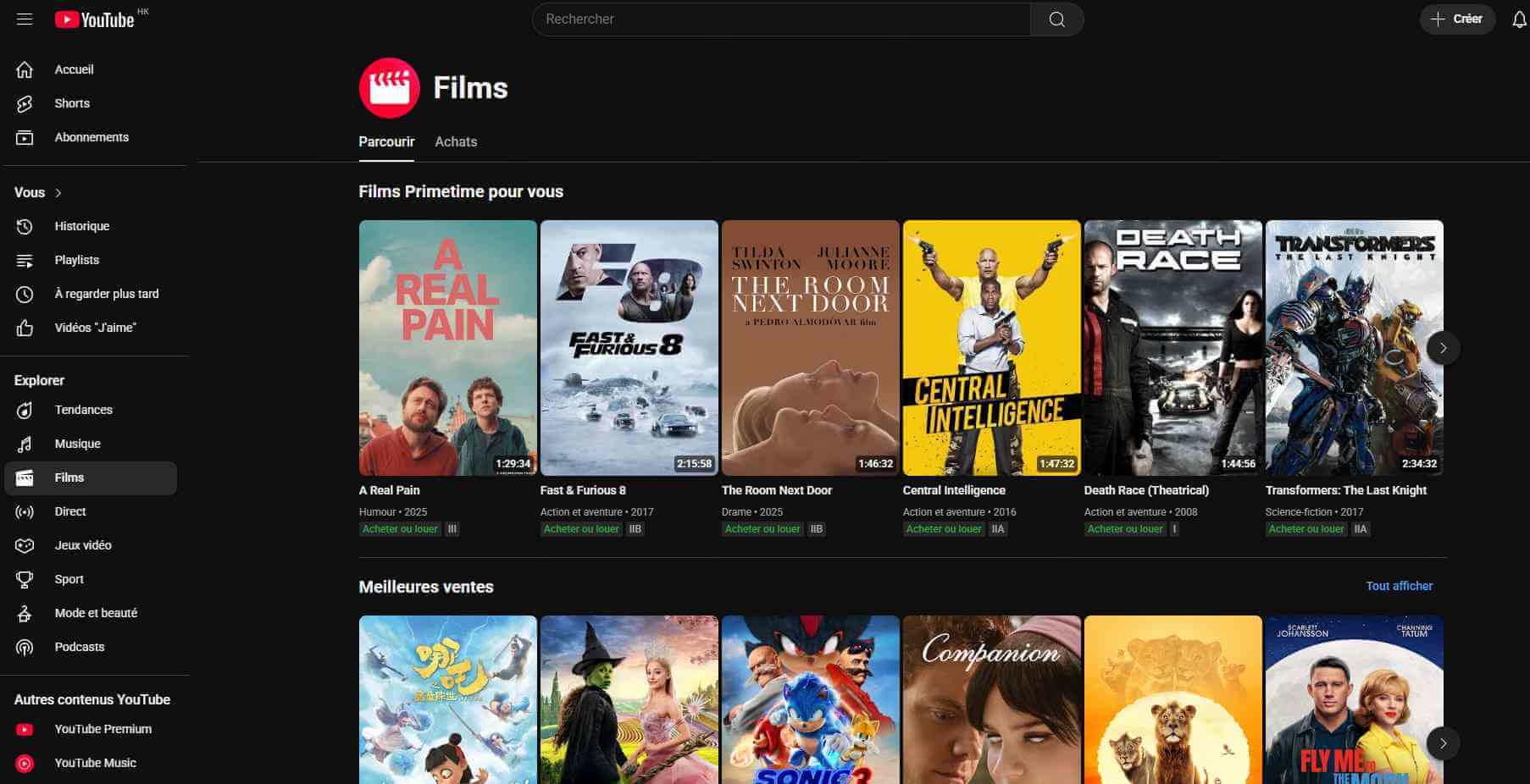The width and height of the screenshot is (1530, 784).
Task: Open Podcasts in the sidebar
Action: click(90, 647)
